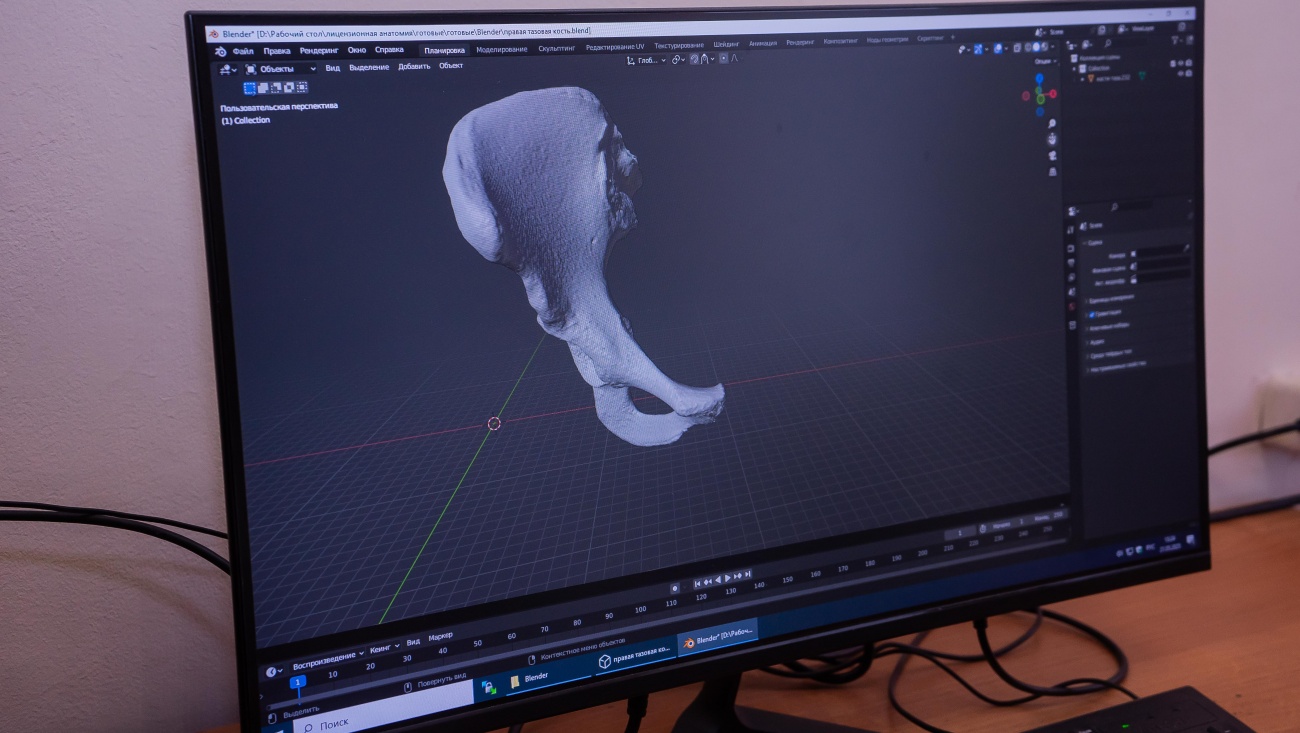Click the auto keying record button

pyautogui.click(x=674, y=588)
